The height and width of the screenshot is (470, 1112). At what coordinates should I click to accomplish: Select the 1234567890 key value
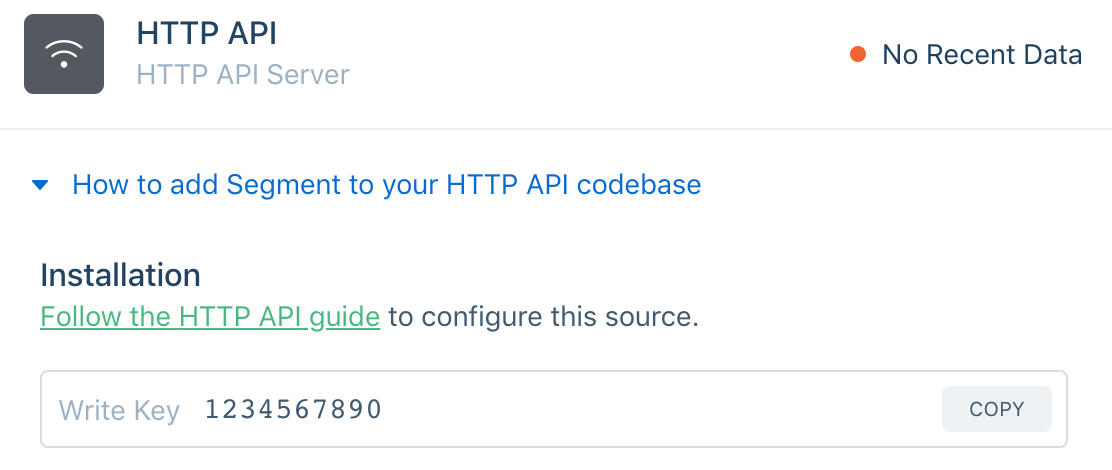pyautogui.click(x=294, y=409)
